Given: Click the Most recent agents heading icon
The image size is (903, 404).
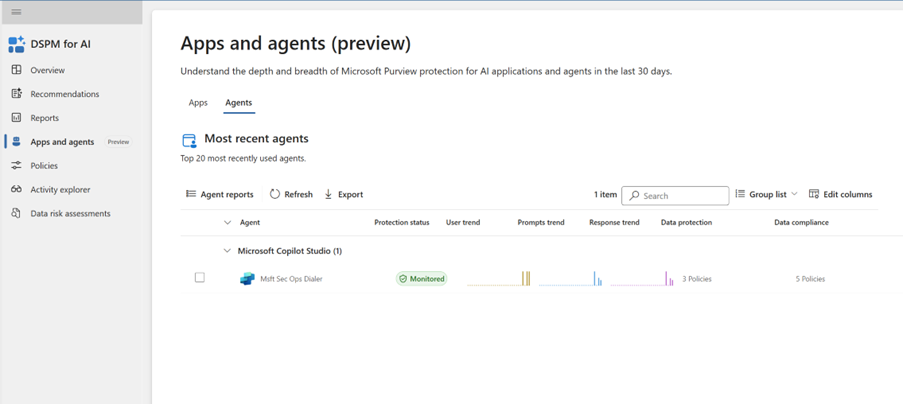Looking at the screenshot, I should (189, 141).
